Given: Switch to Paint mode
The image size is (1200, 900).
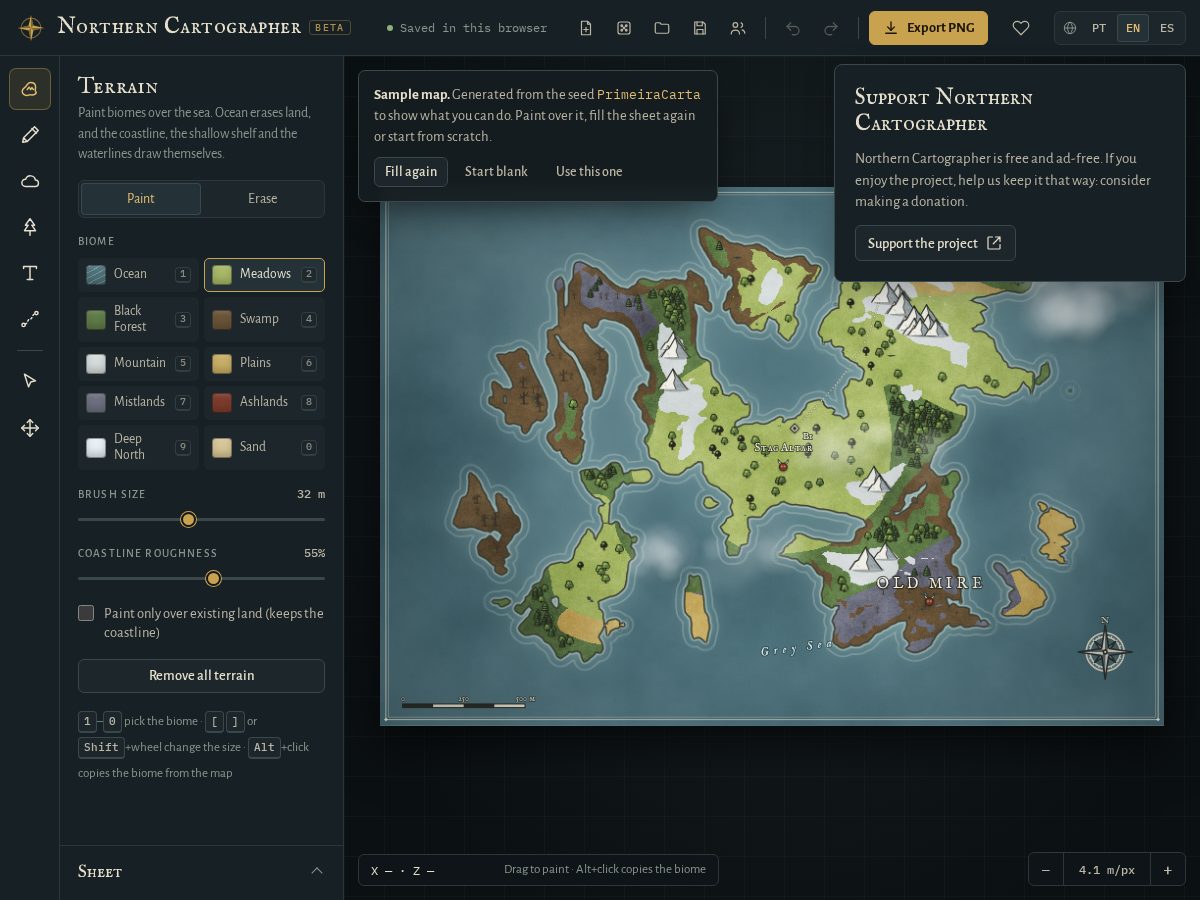Looking at the screenshot, I should click(x=141, y=199).
